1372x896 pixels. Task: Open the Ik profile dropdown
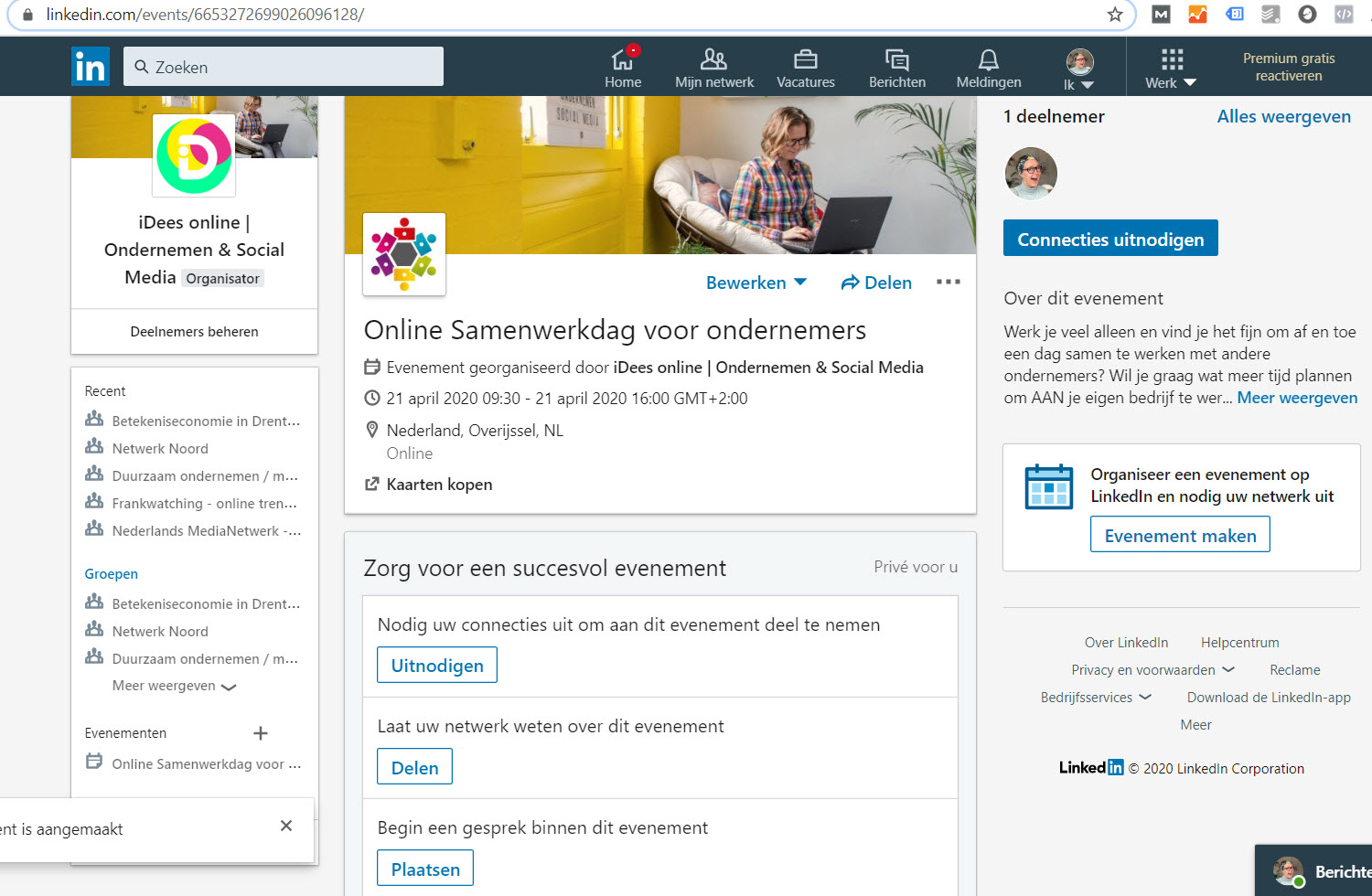coord(1079,69)
